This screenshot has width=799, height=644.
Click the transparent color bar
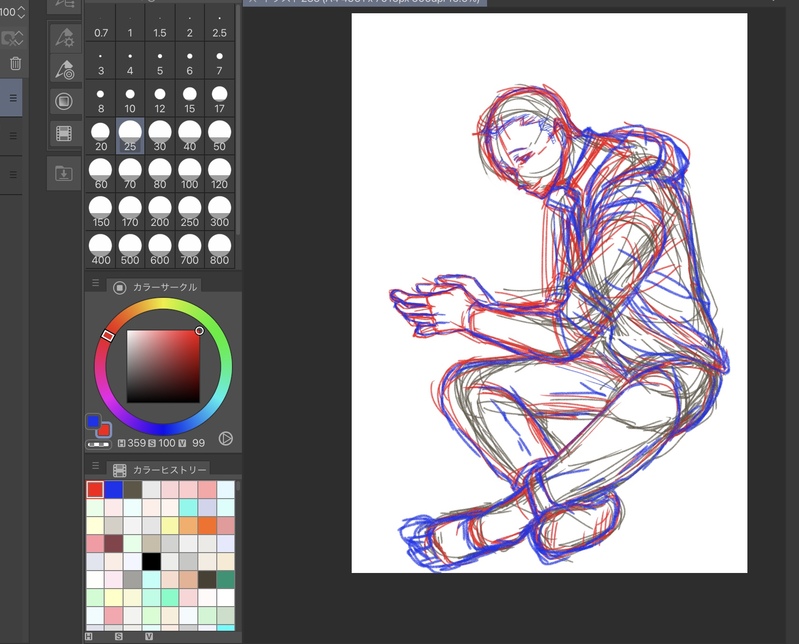(98, 444)
